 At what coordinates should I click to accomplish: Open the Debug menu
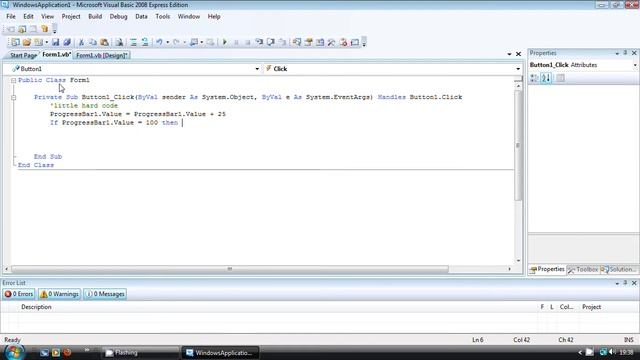(118, 16)
